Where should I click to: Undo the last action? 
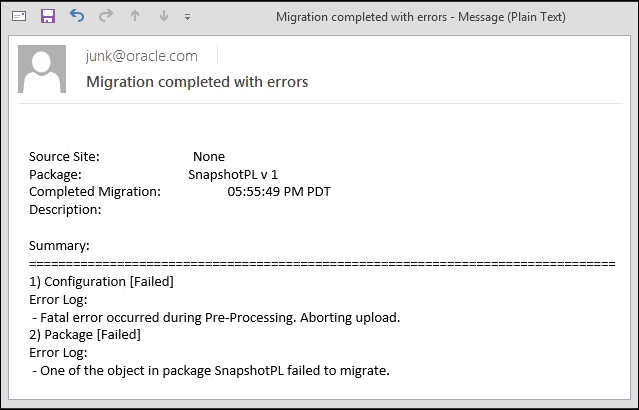[78, 17]
